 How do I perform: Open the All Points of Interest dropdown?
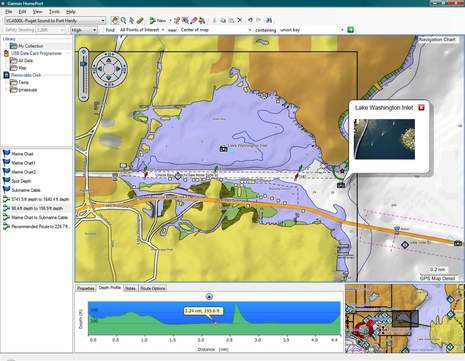point(142,30)
